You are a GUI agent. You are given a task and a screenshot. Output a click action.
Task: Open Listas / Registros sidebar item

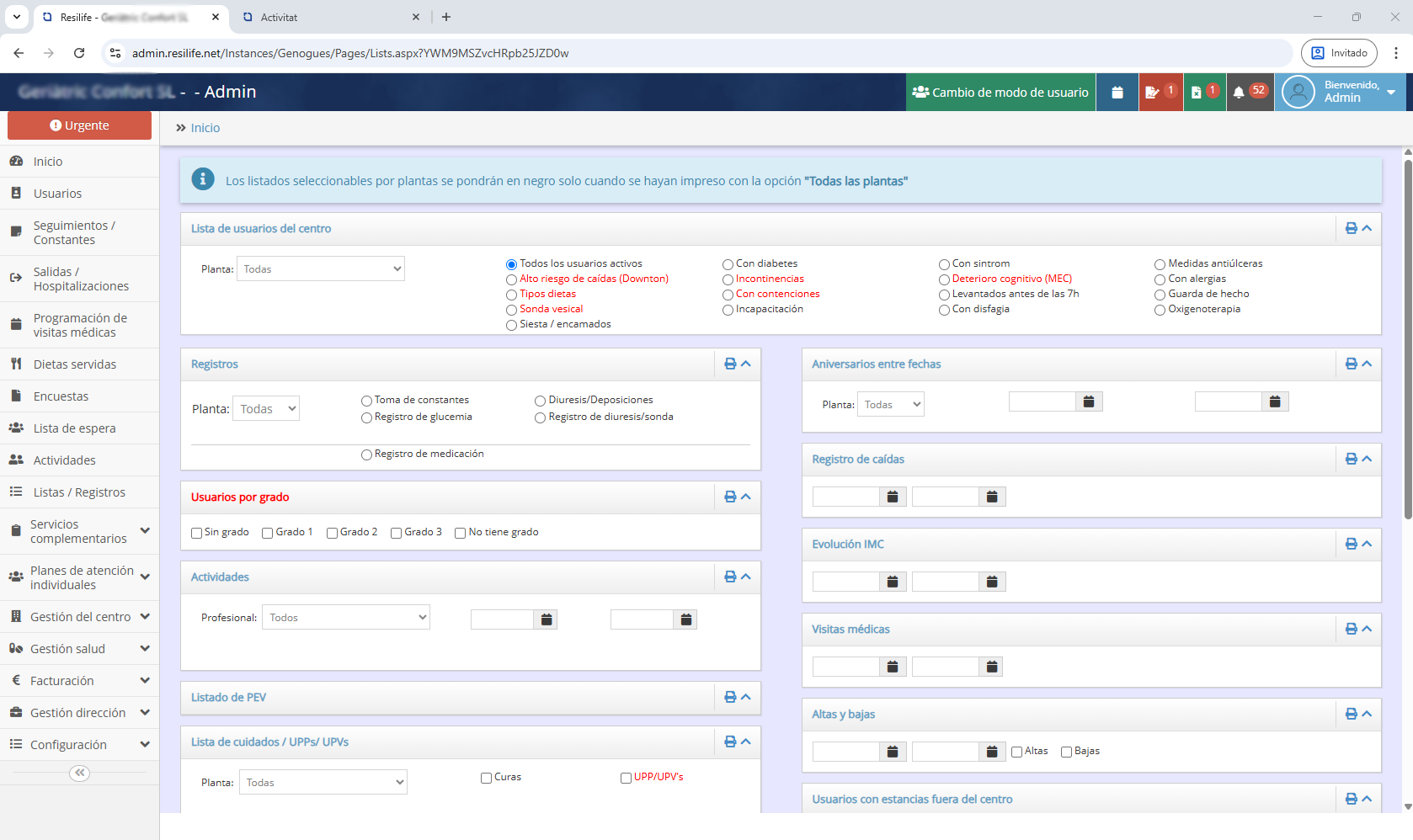pos(79,492)
